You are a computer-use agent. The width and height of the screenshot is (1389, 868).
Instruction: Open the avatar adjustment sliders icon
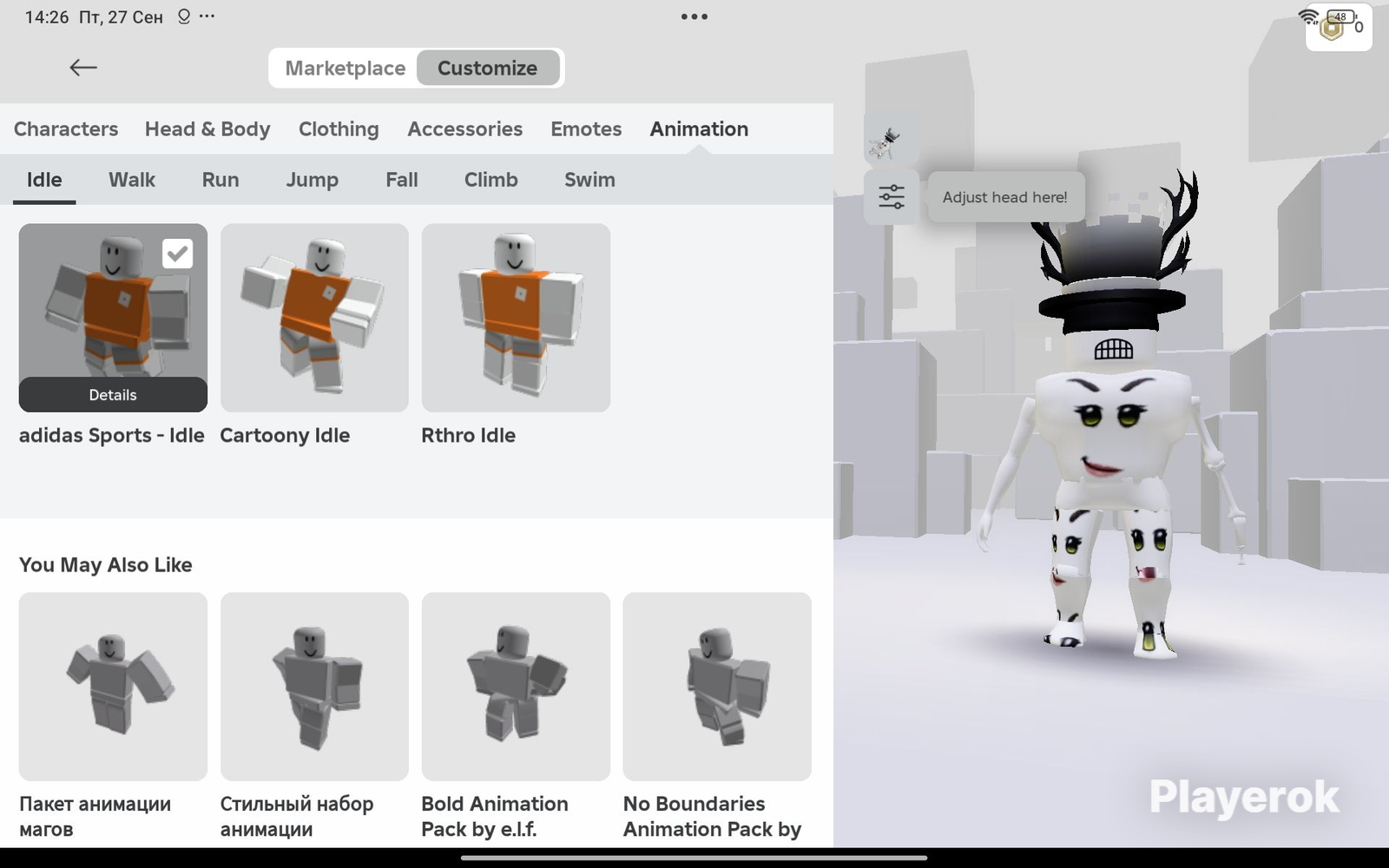892,197
